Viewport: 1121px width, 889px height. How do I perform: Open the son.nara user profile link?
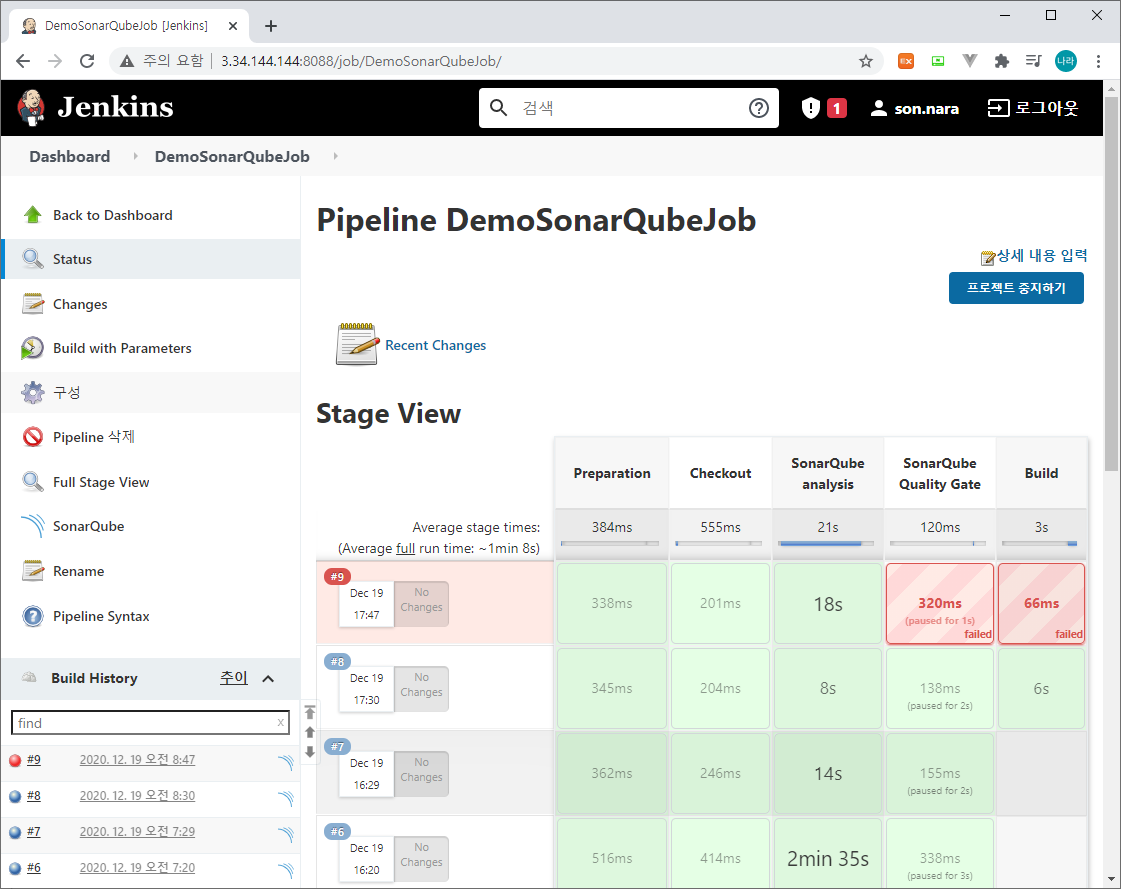pyautogui.click(x=915, y=108)
